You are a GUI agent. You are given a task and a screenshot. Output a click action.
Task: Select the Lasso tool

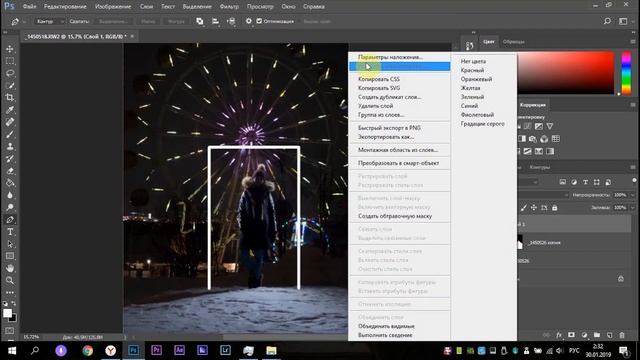(x=10, y=73)
